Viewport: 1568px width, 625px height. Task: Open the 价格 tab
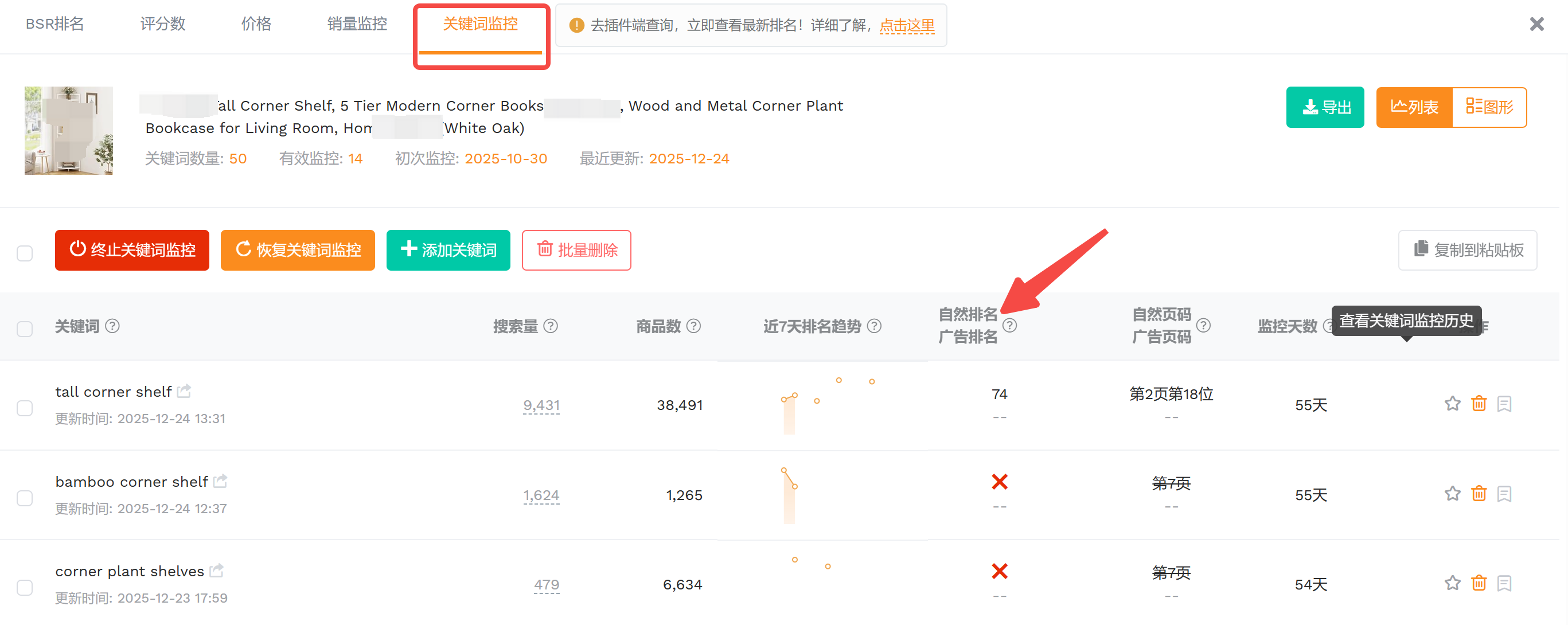[x=256, y=24]
